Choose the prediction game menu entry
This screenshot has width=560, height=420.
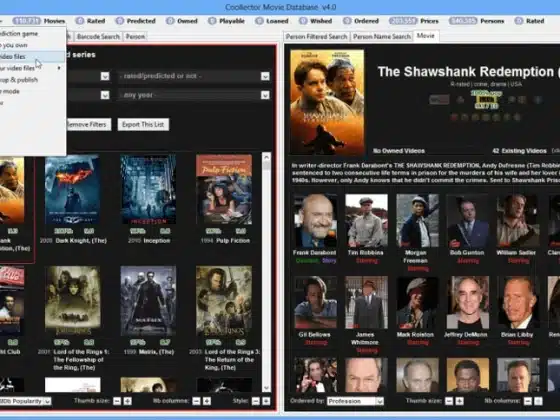33,34
